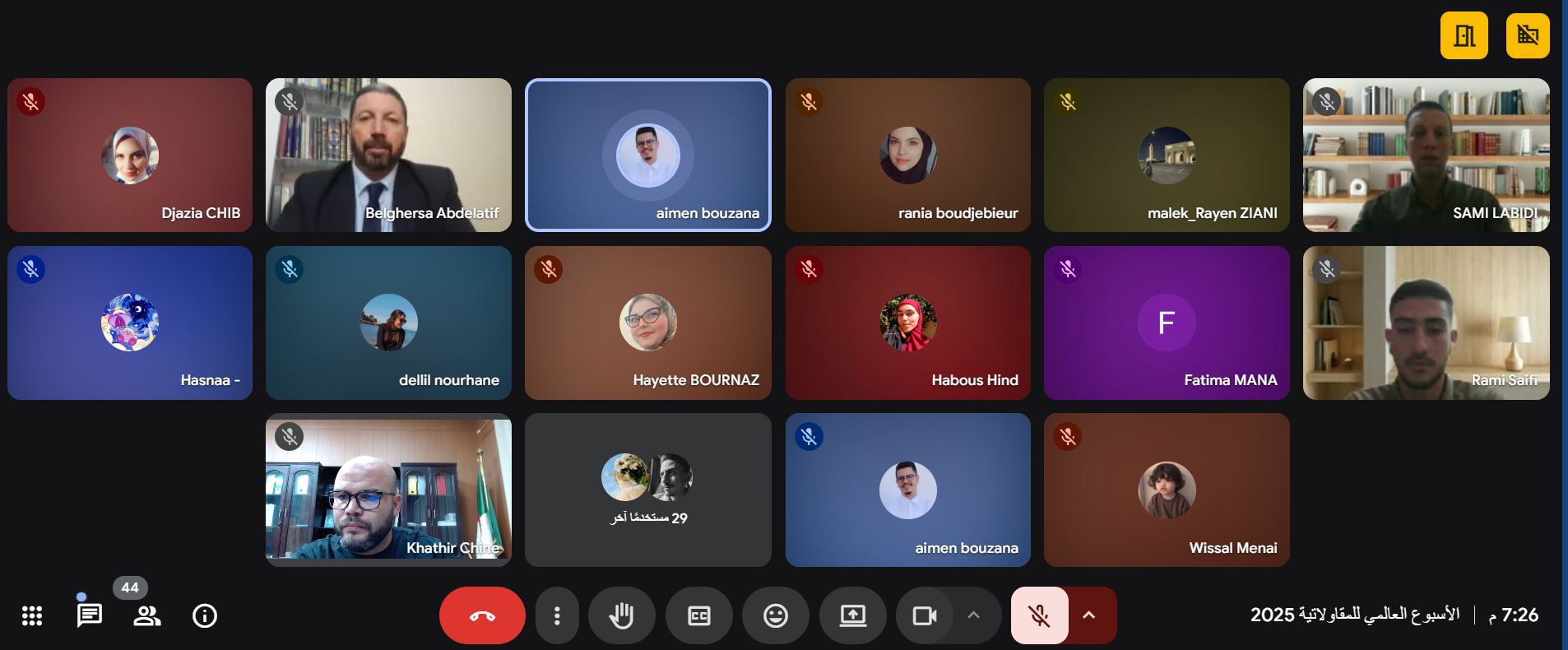Click the 'Wissal Menai' name label

pyautogui.click(x=1233, y=548)
